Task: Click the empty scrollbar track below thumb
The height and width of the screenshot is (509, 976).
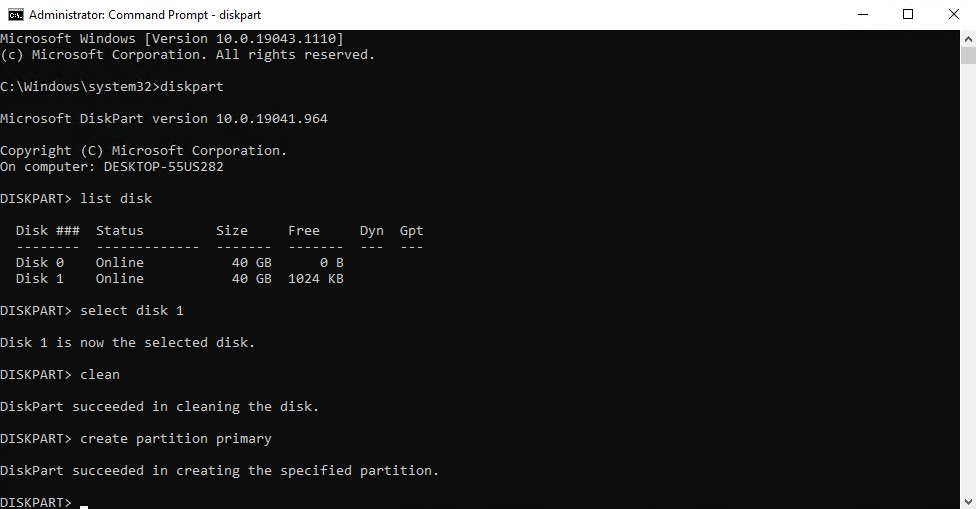Action: click(968, 280)
